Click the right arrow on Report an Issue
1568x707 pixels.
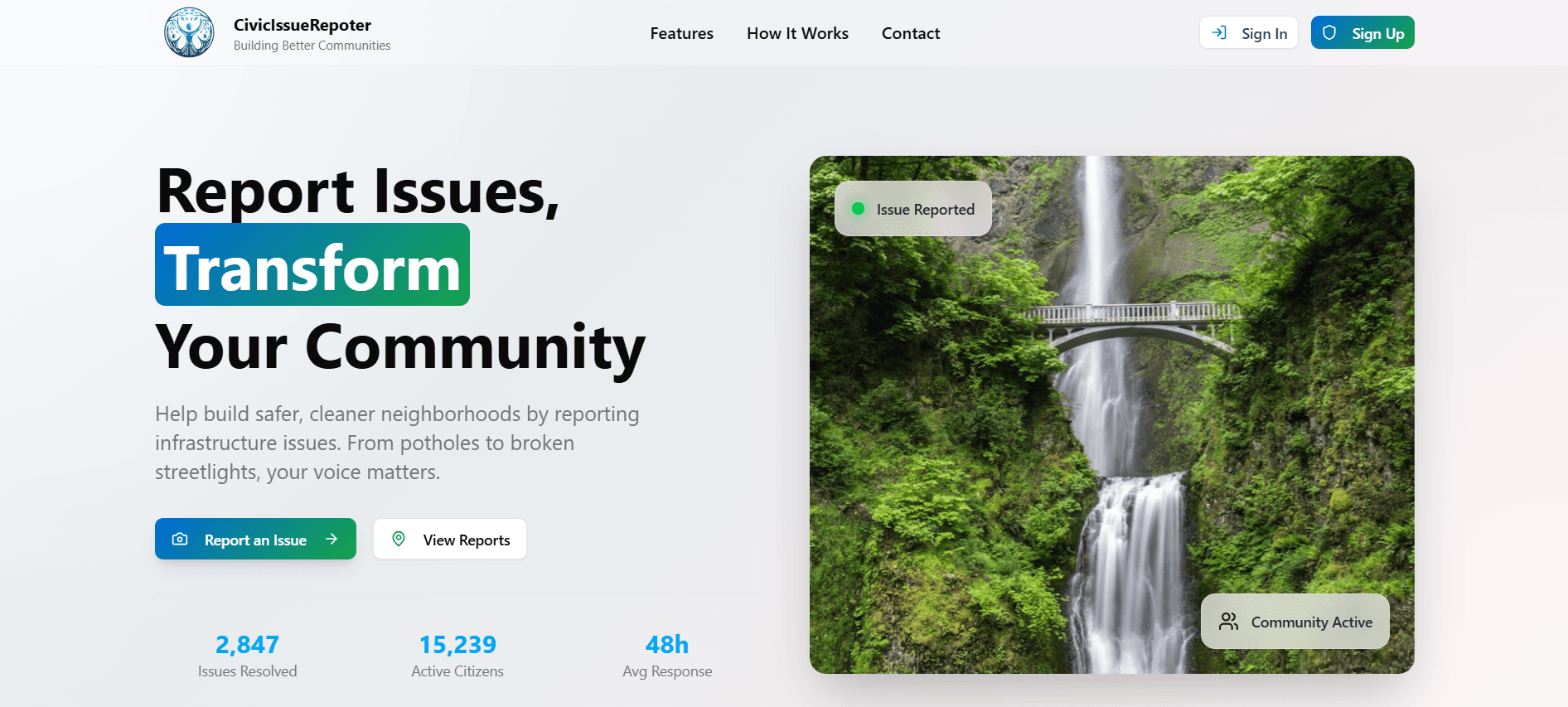coord(332,540)
